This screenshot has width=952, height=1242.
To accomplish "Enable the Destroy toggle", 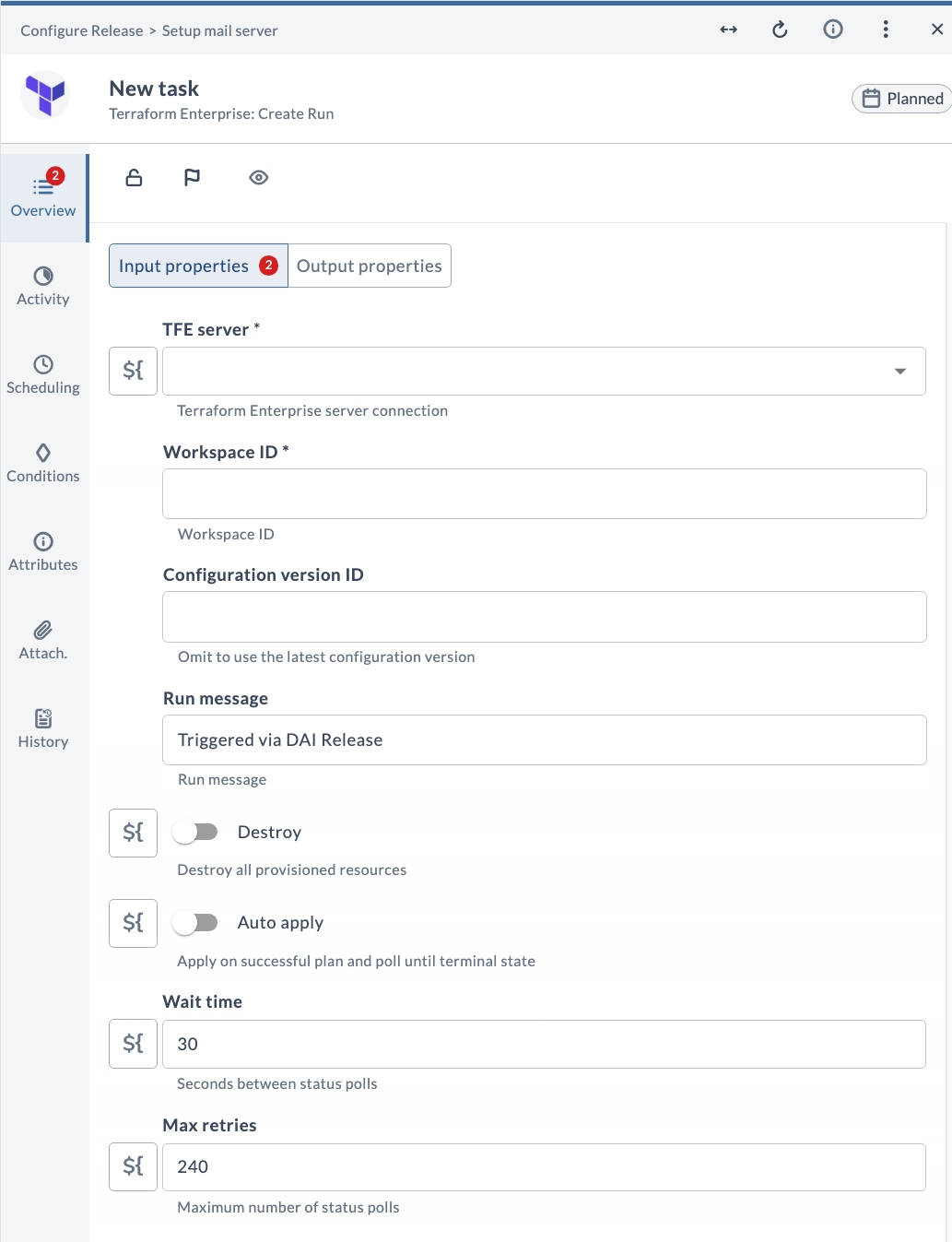I will point(195,833).
